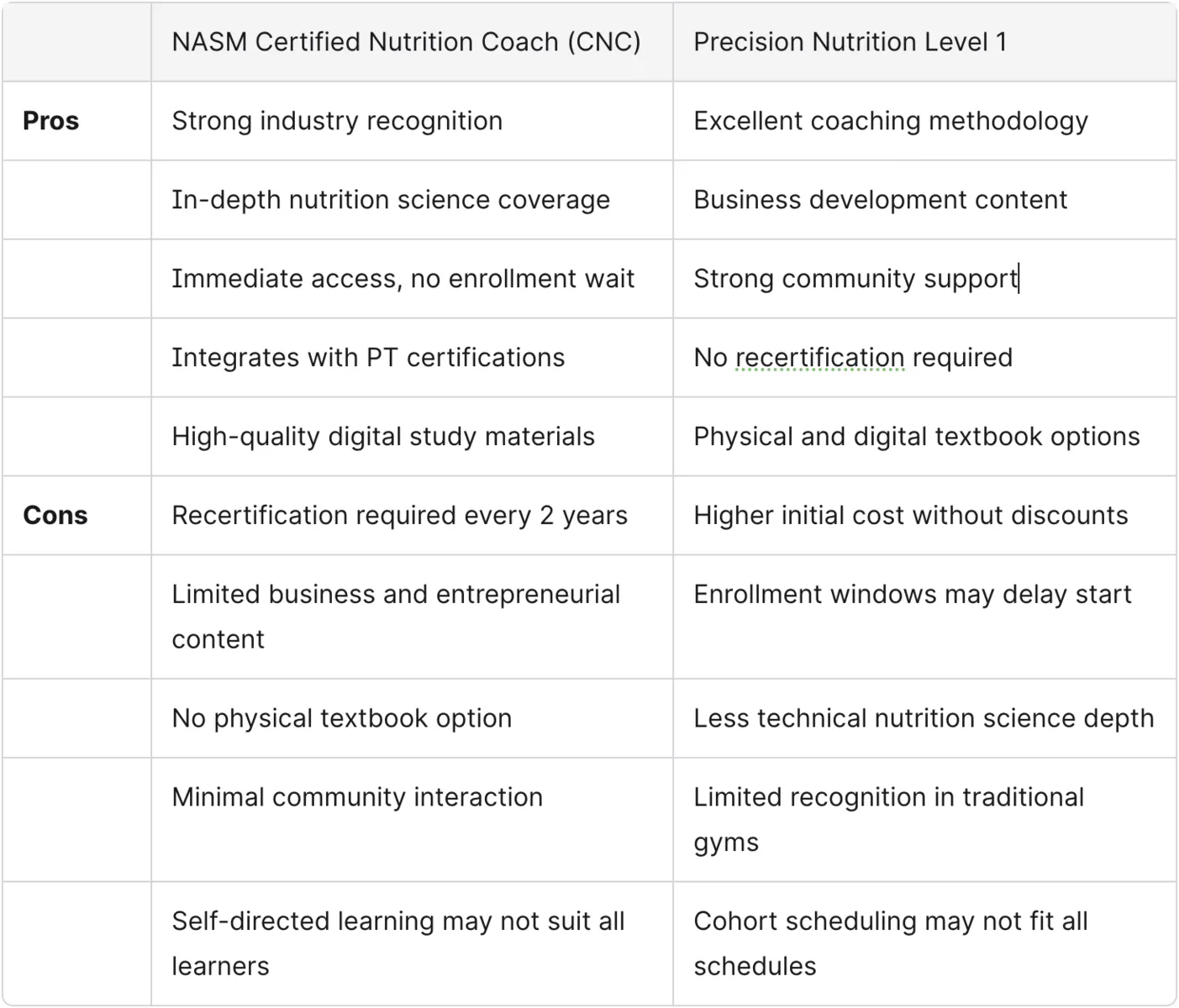1179x1008 pixels.
Task: Click 'Business development content' cell
Action: [x=880, y=200]
